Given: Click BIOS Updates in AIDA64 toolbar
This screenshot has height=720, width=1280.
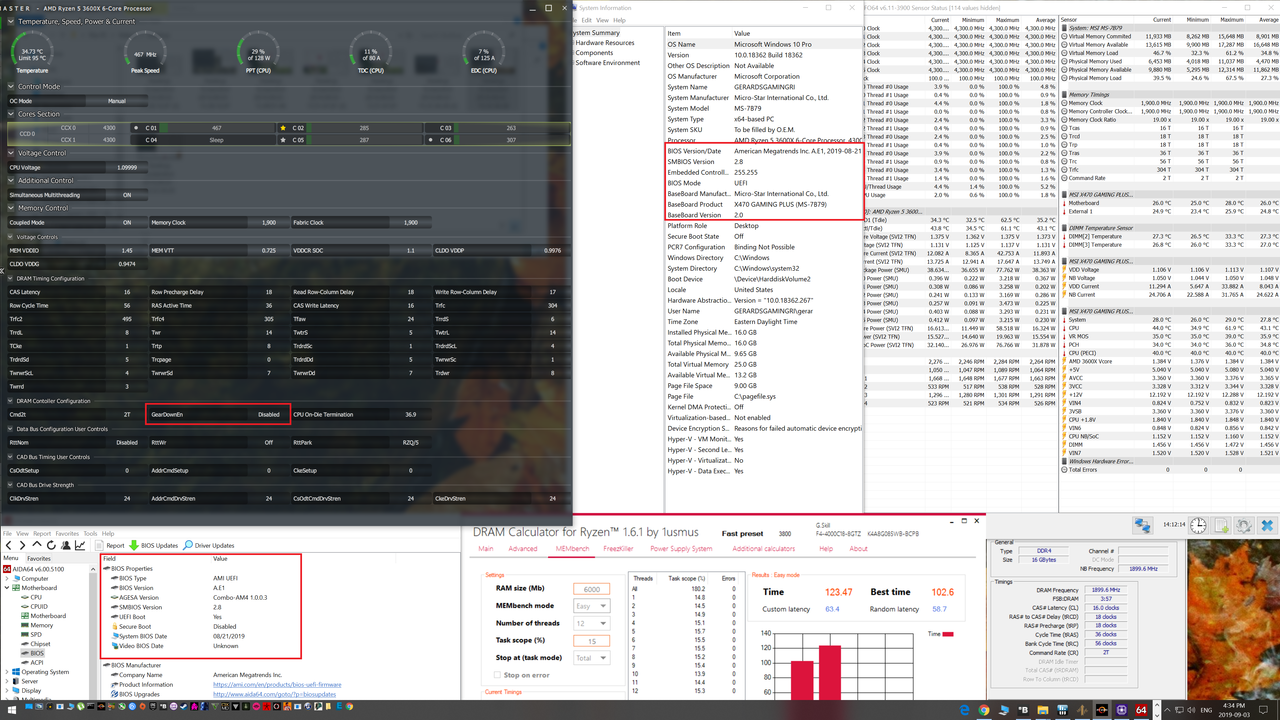Looking at the screenshot, I should pyautogui.click(x=153, y=545).
